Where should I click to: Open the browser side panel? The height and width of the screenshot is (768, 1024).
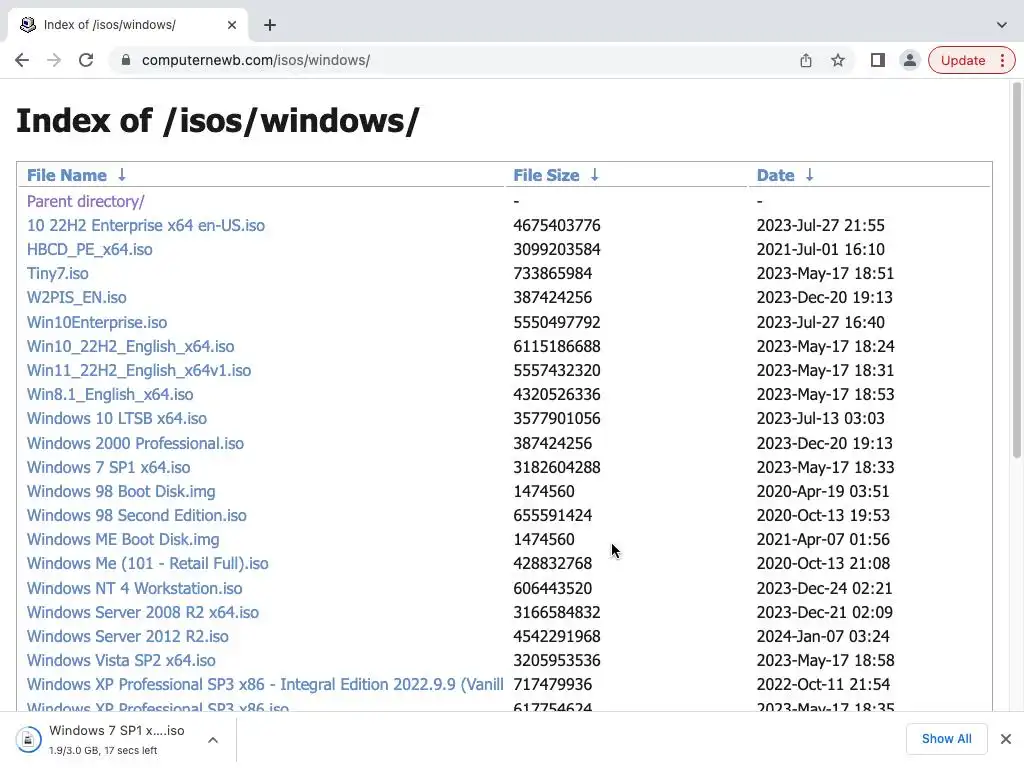click(878, 60)
